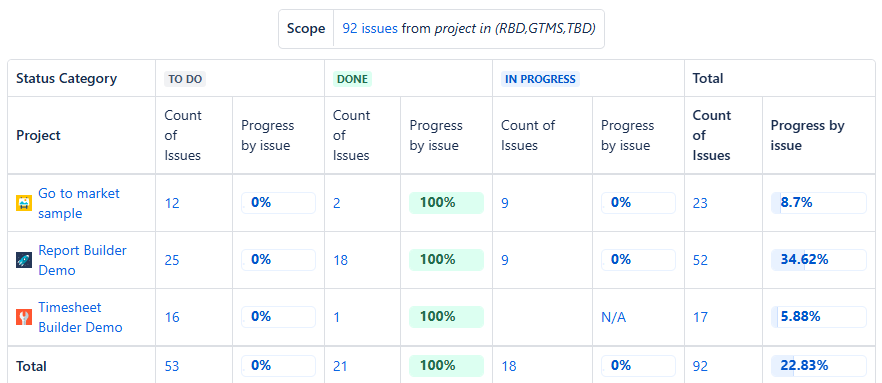The width and height of the screenshot is (882, 383).
Task: Click Report Builder Demo In Progress 0% bar
Action: (638, 259)
